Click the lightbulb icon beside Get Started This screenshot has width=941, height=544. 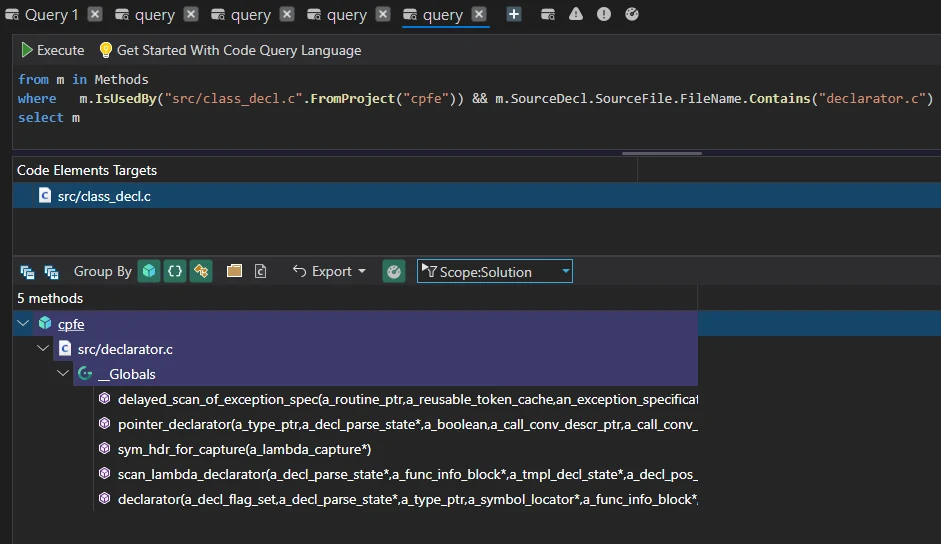[106, 50]
